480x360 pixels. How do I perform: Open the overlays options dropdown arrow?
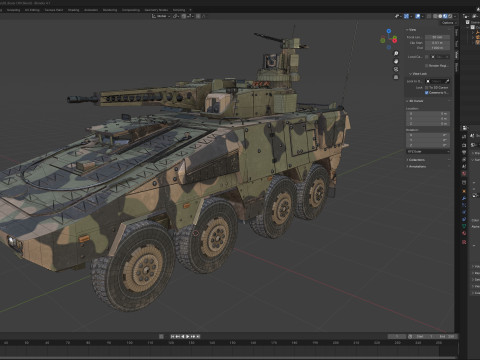point(422,16)
